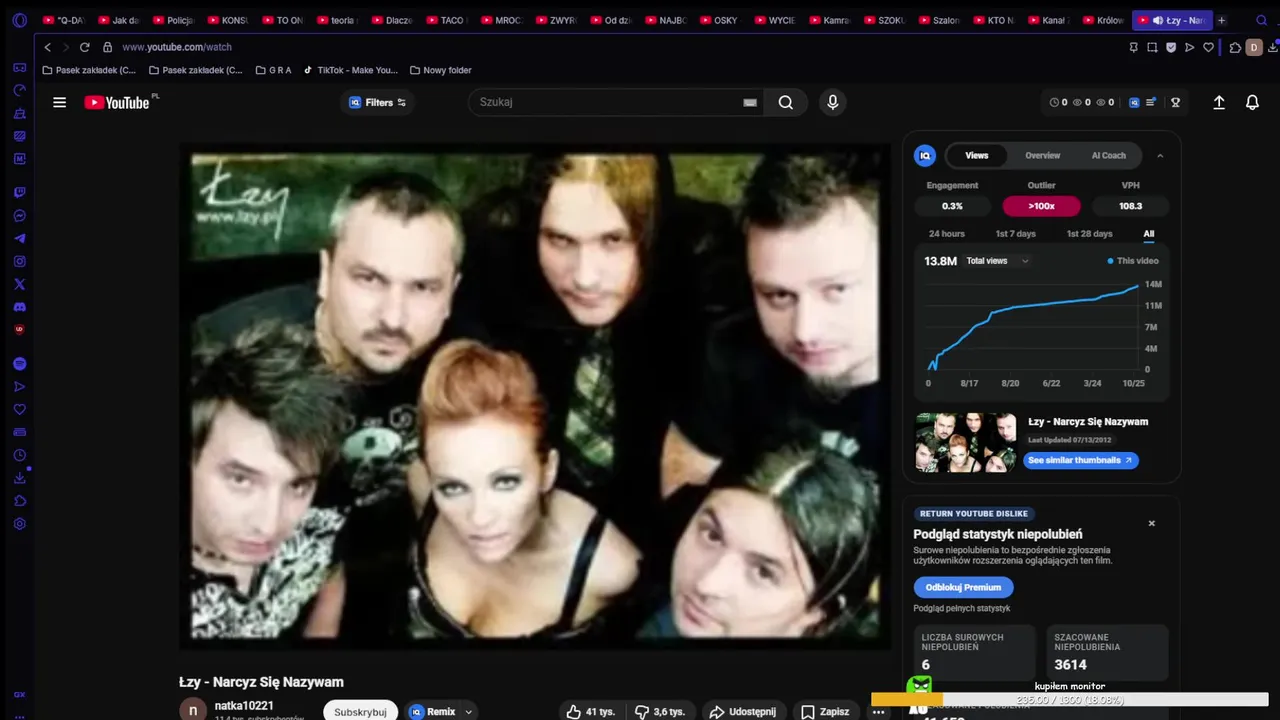The height and width of the screenshot is (720, 1280).
Task: Click the Zapisz save button
Action: coord(825,712)
